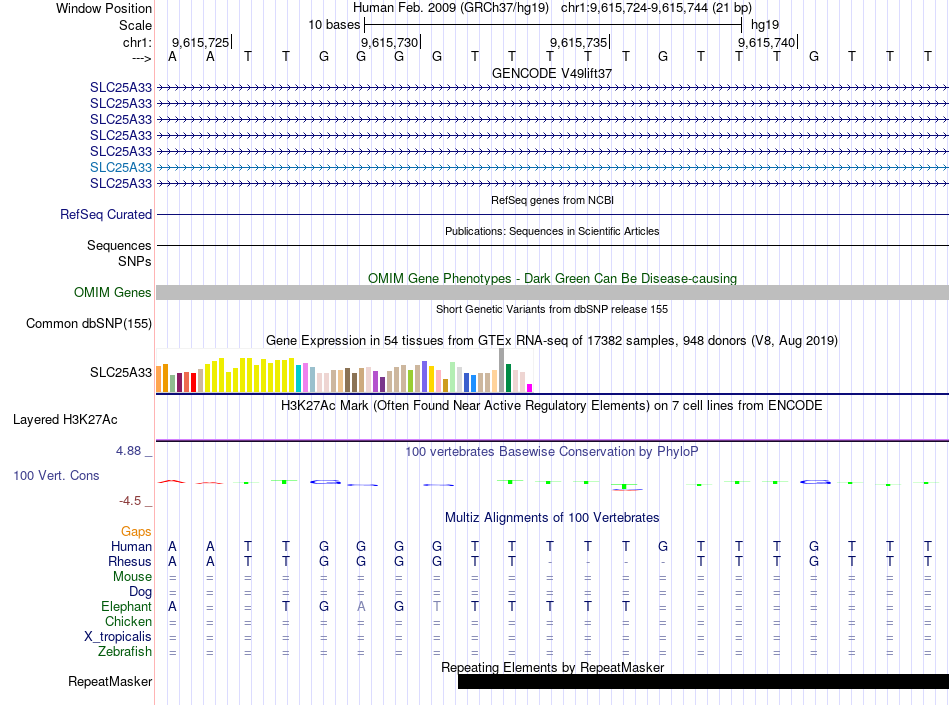Click the orange Gaps label
Viewport: 950px width, 705px height.
point(136,531)
